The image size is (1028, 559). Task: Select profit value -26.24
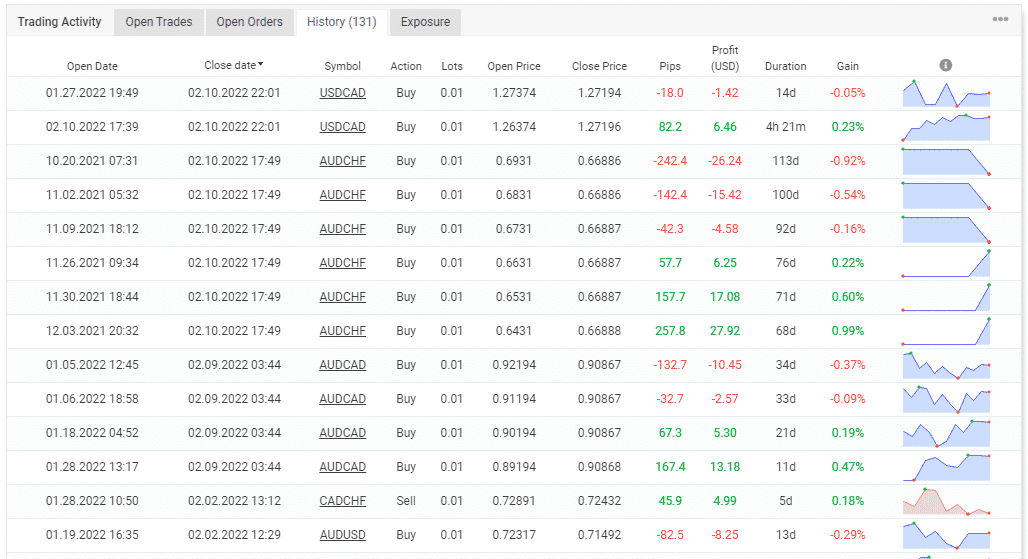(725, 161)
